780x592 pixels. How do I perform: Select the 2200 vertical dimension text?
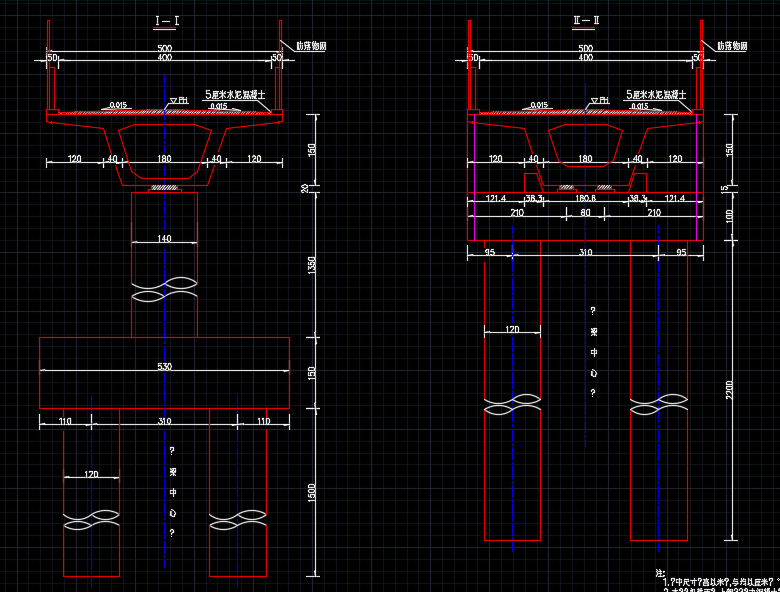coord(729,390)
